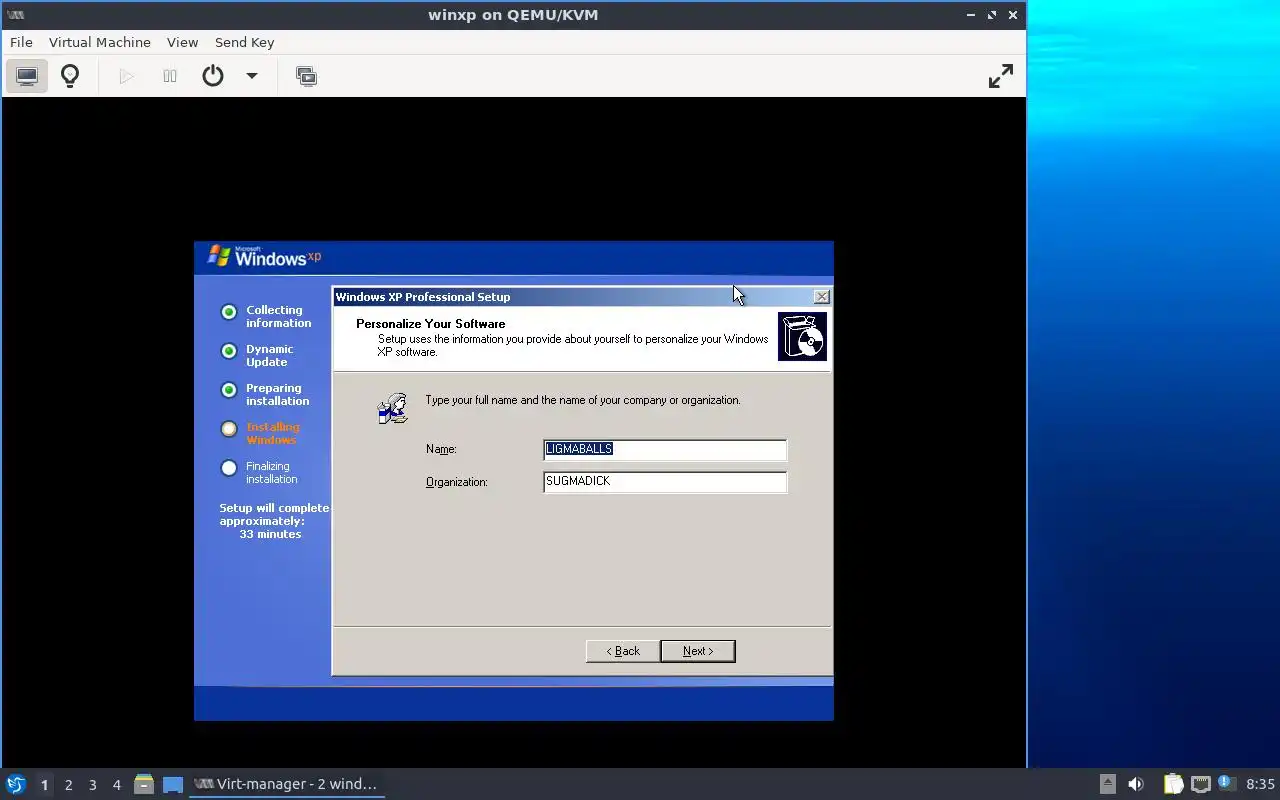Switch to workspace 3
The image size is (1280, 800).
(92, 785)
